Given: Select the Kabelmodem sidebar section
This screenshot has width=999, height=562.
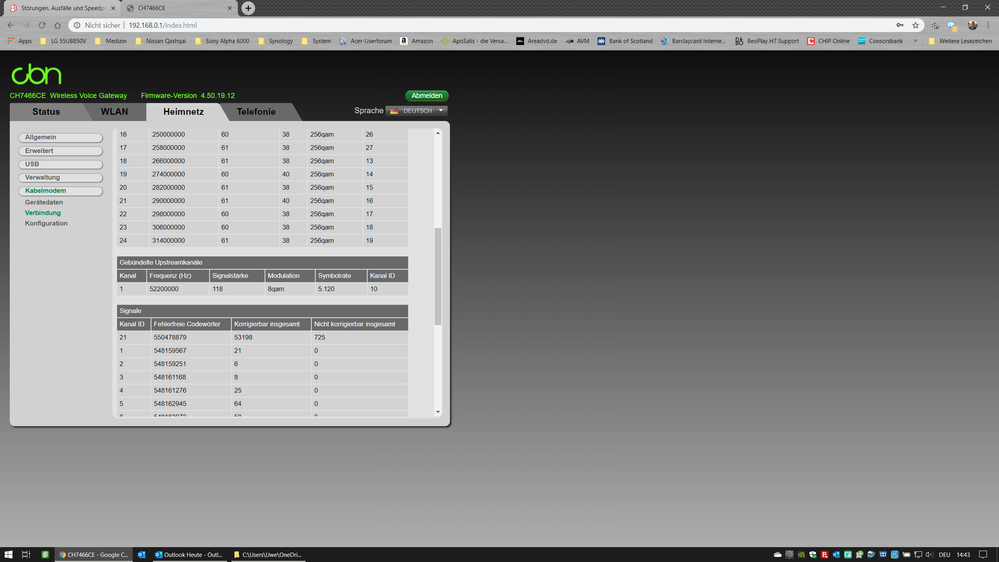Looking at the screenshot, I should tap(61, 191).
